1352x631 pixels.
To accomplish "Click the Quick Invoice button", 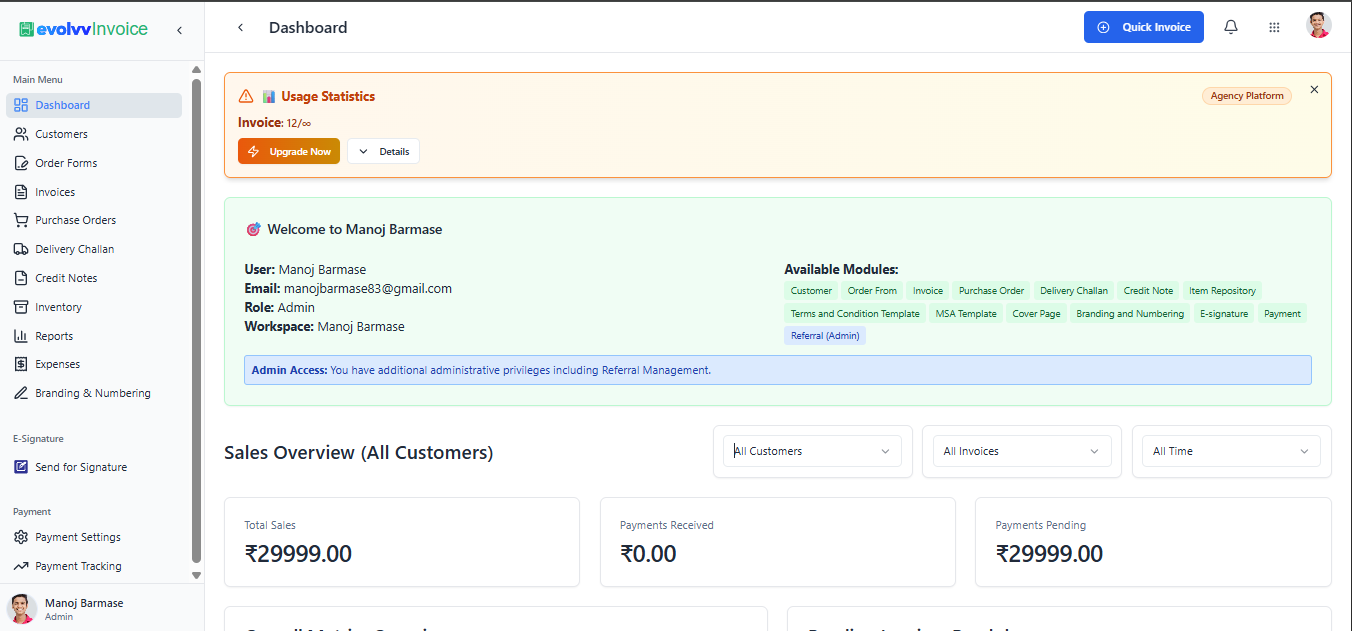I will [1144, 27].
